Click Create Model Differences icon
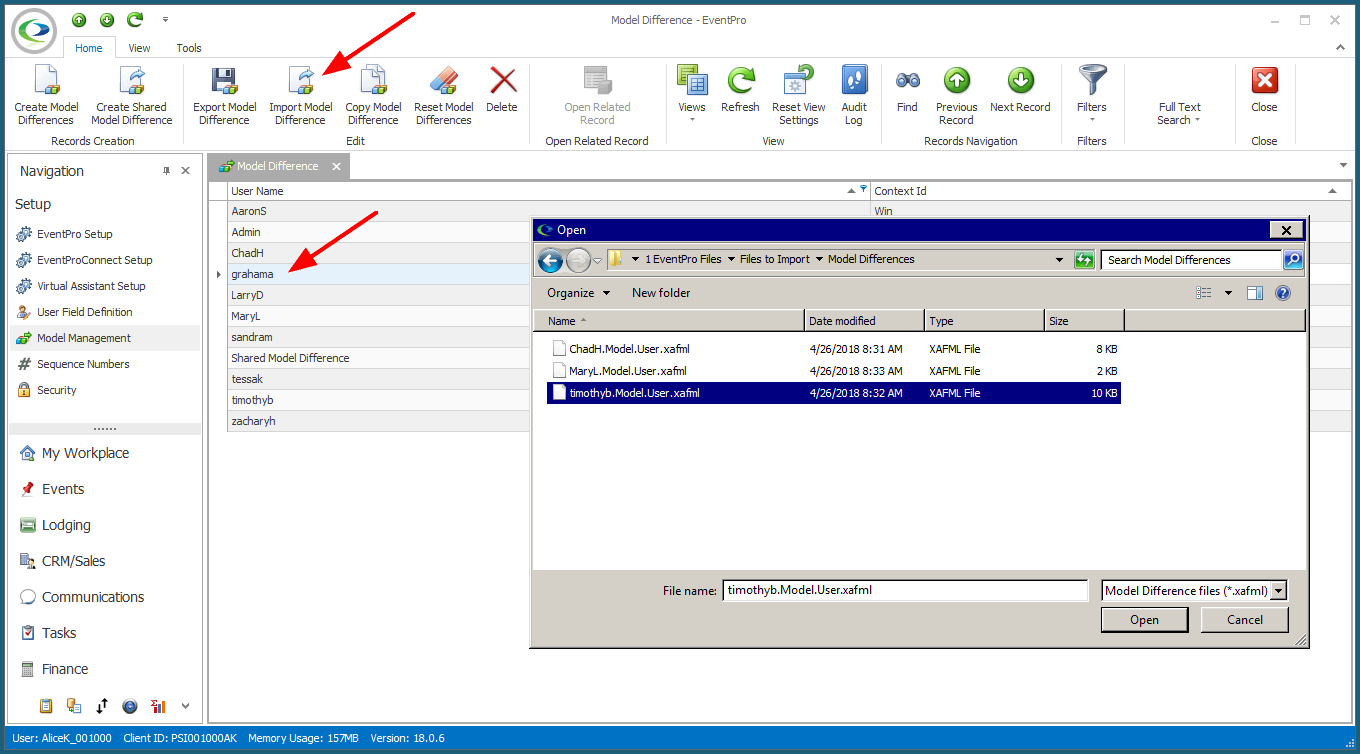This screenshot has width=1360, height=754. tap(46, 81)
